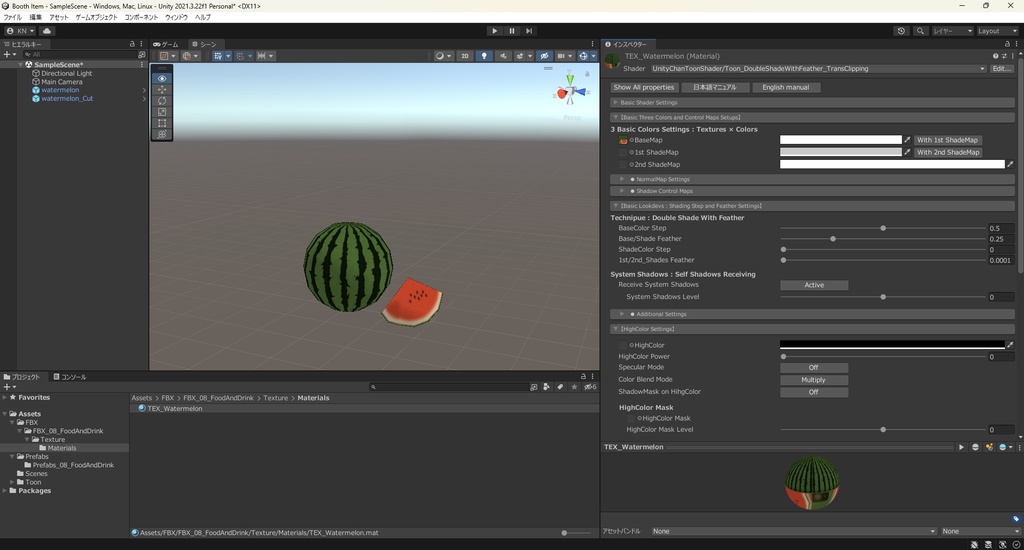Image resolution: width=1024 pixels, height=550 pixels.
Task: Pick 1st ShadeMap color with eyedropper
Action: click(907, 152)
